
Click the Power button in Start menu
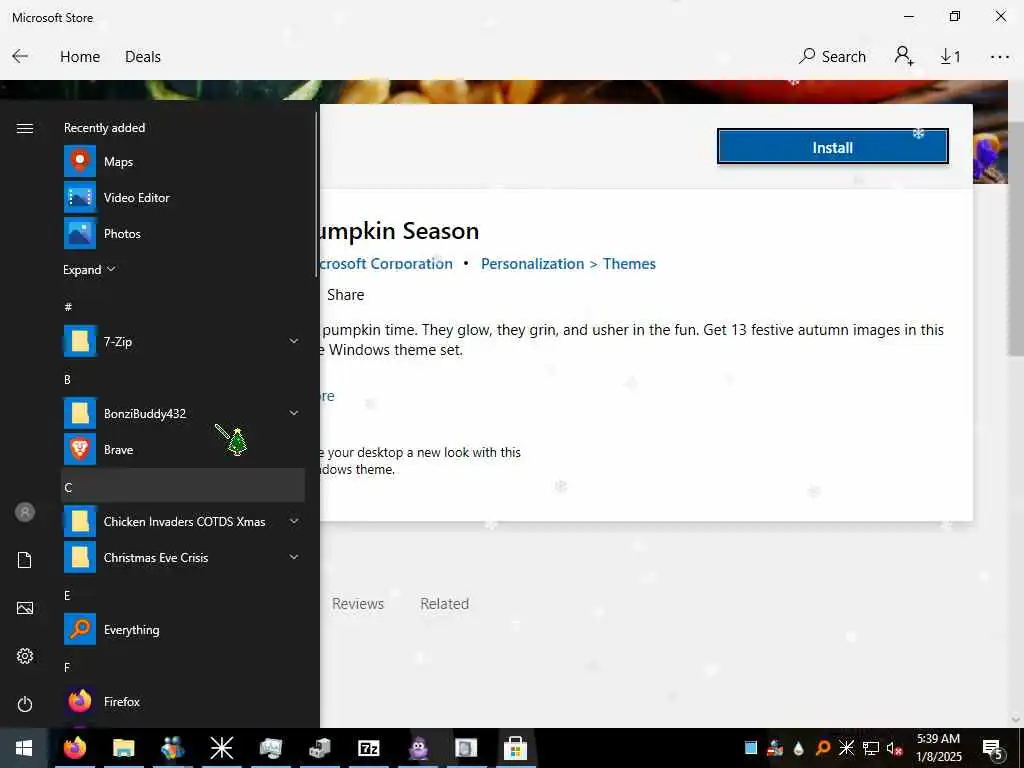[x=25, y=704]
